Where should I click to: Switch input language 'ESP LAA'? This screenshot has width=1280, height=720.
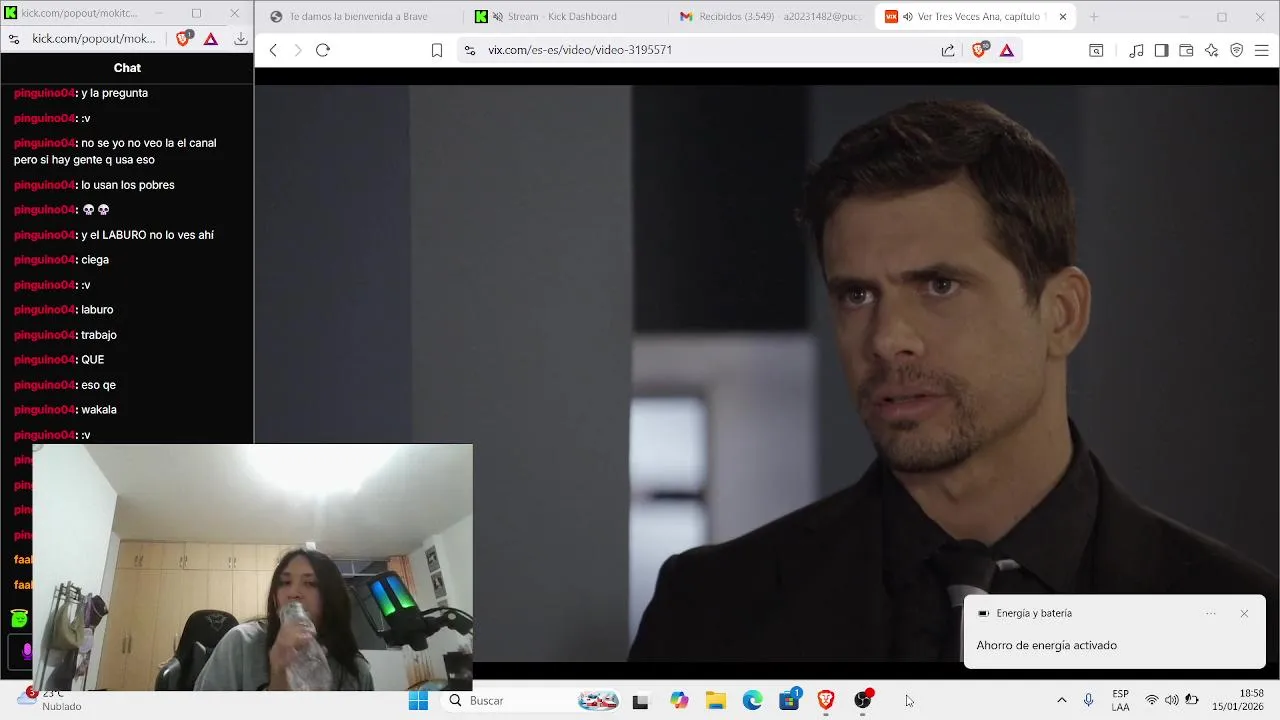tap(1120, 700)
